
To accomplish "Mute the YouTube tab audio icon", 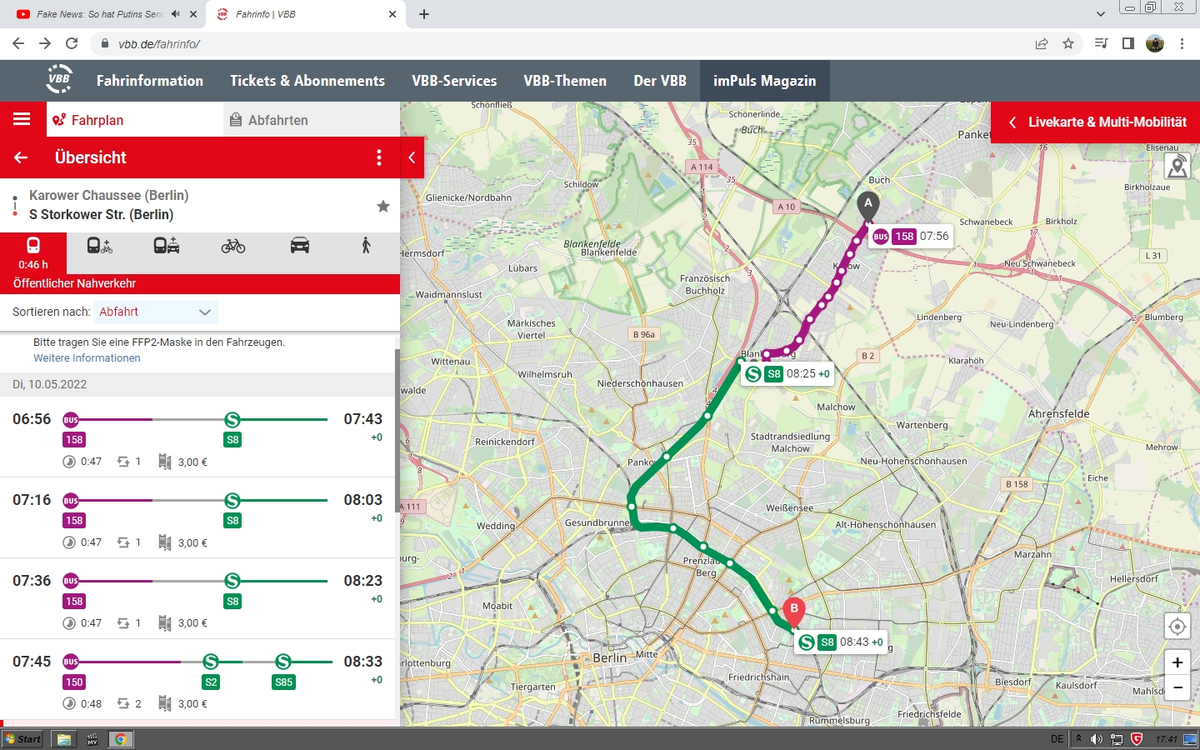I will [x=175, y=14].
